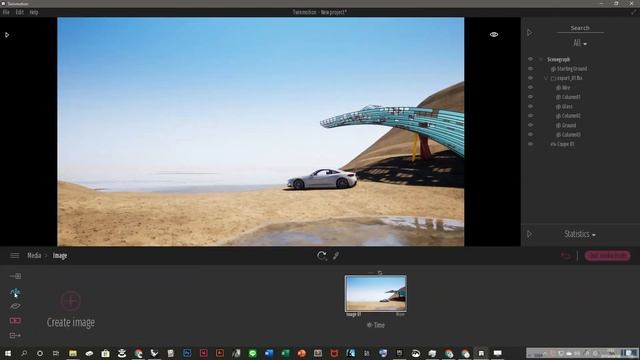Open the All filter dropdown
Viewport: 640px width, 360px height.
point(580,43)
